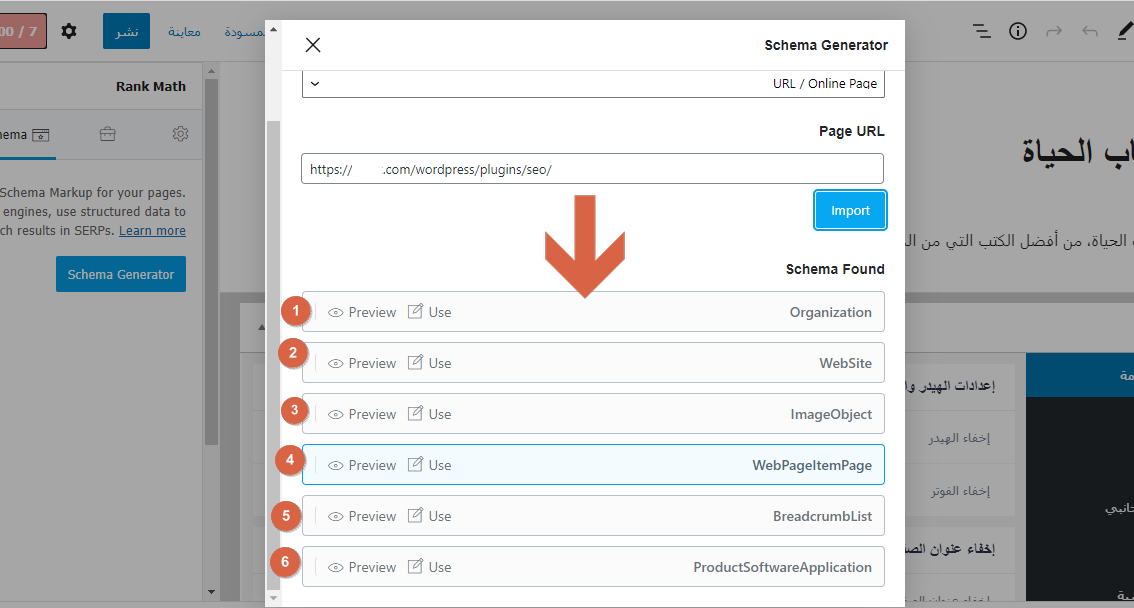Click the Use edit icon for WebSite

tap(415, 363)
